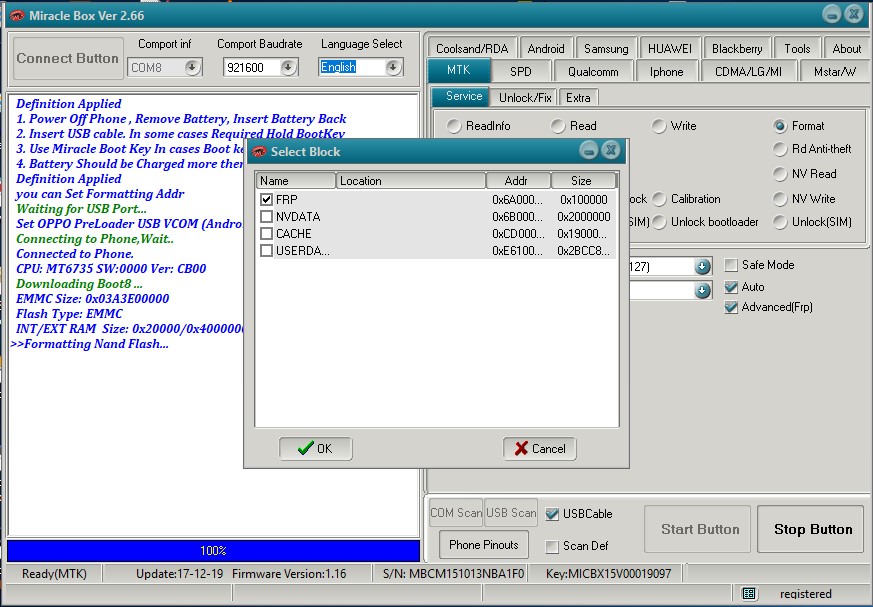Minimize the Miracle Box main window
Screen dimensions: 873x607
pyautogui.click(x=831, y=14)
